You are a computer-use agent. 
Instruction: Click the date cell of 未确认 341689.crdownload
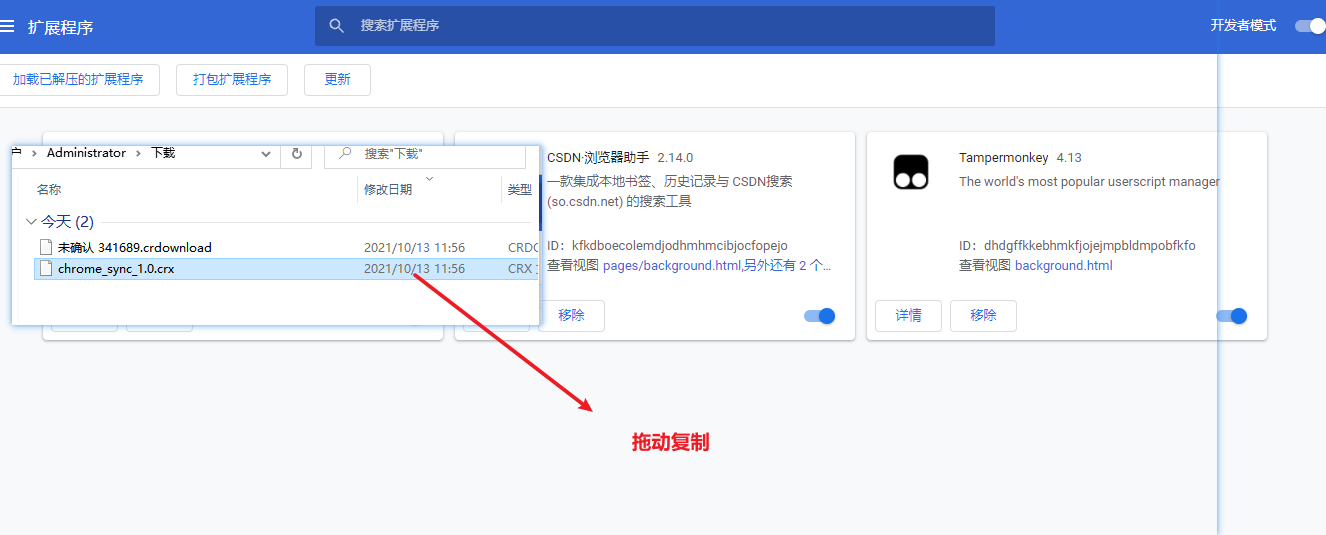click(x=414, y=247)
